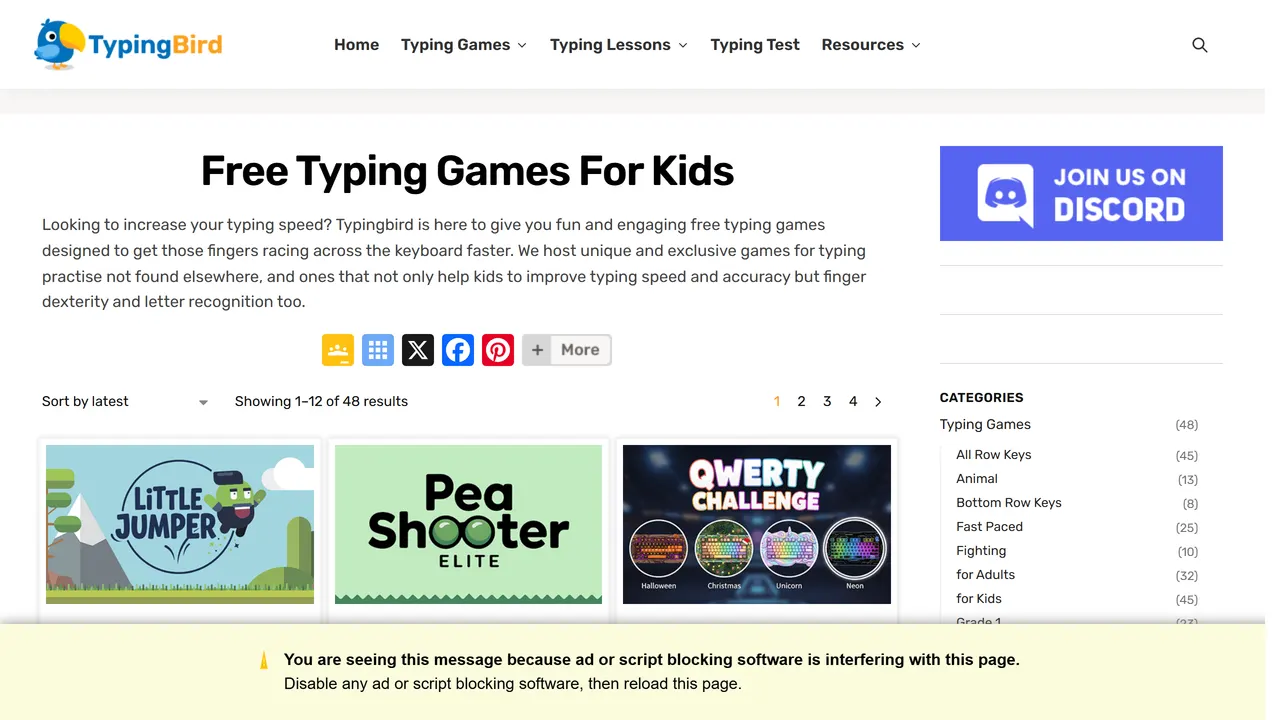
Task: Open the Typing Games dropdown menu
Action: tap(464, 45)
